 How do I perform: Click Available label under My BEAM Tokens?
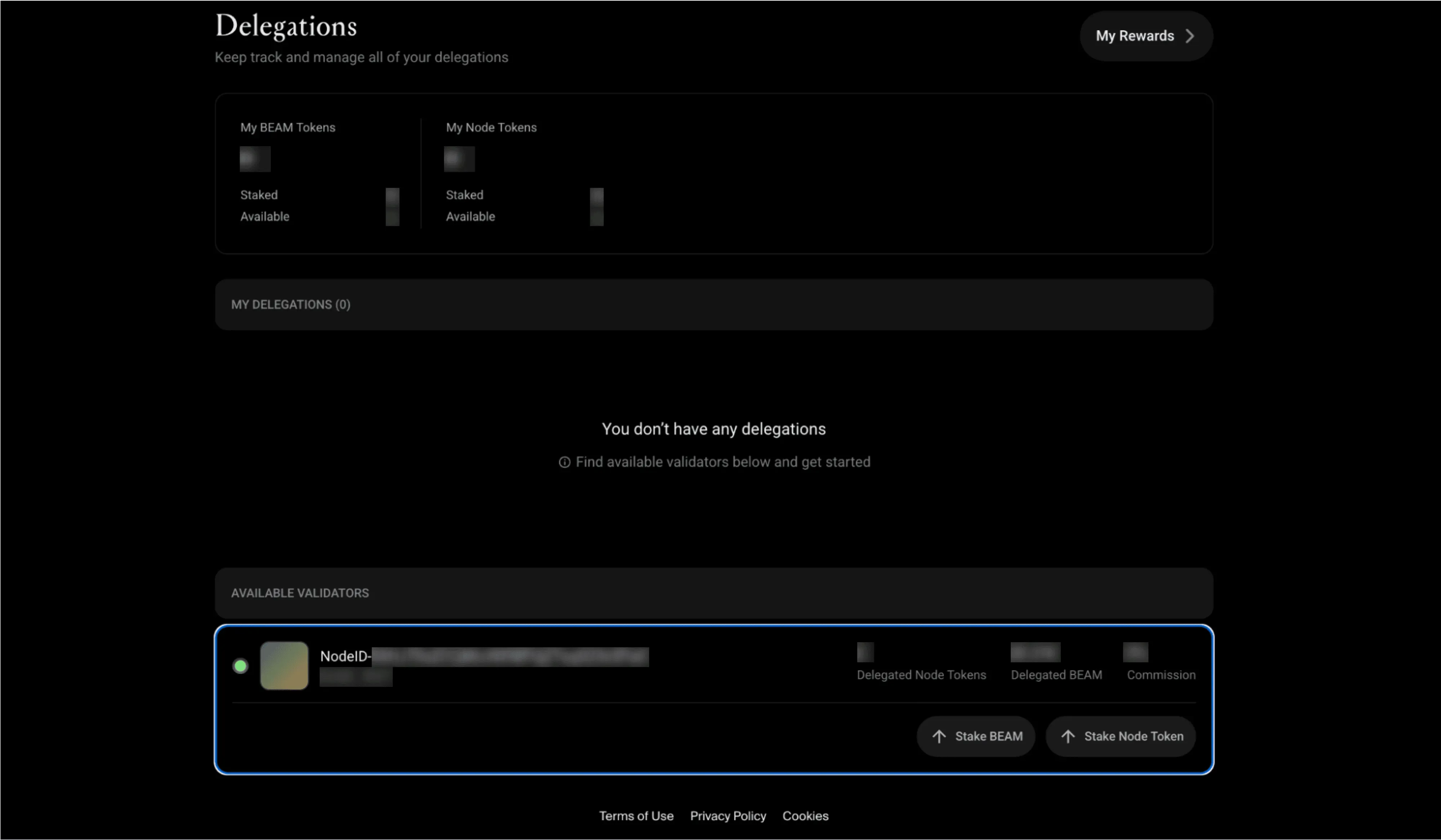[x=265, y=217]
